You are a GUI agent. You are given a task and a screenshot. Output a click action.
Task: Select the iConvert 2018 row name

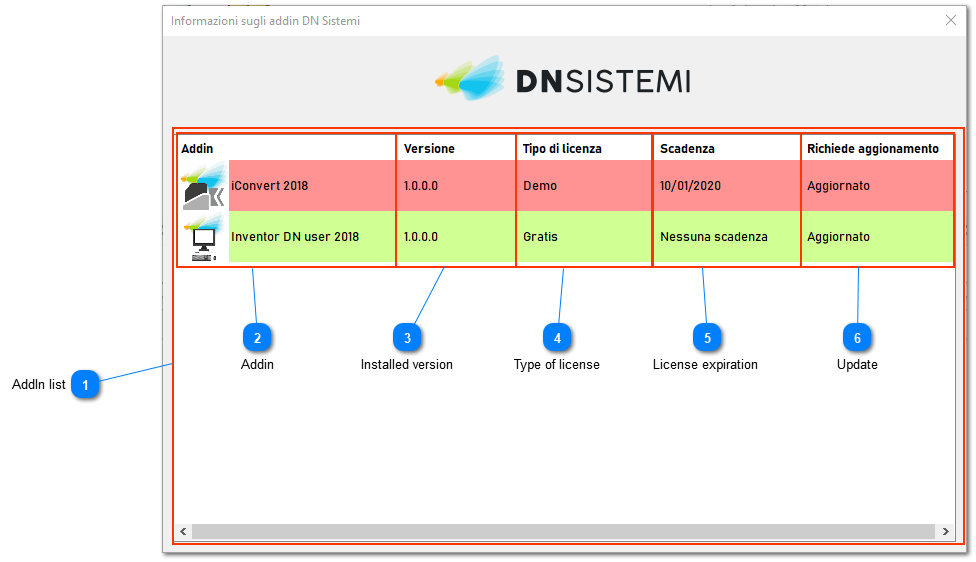coord(270,185)
